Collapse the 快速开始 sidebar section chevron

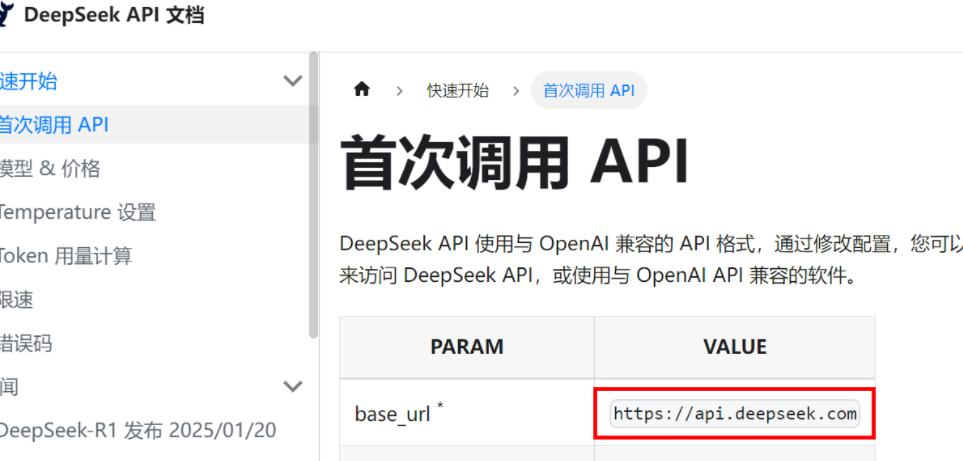point(292,80)
